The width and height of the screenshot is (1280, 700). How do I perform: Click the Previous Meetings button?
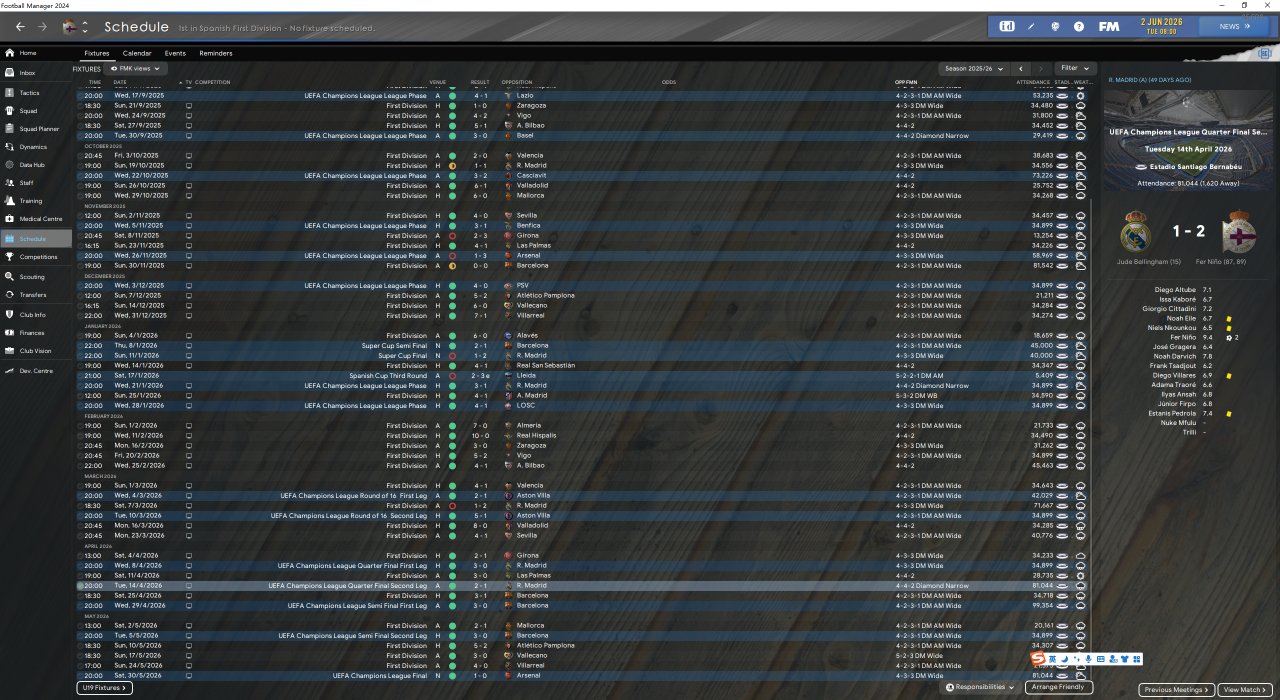pos(1178,690)
